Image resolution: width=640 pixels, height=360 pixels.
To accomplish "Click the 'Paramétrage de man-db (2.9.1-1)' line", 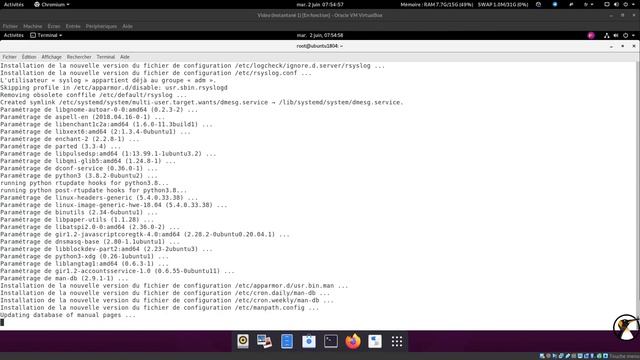I will tap(64, 278).
